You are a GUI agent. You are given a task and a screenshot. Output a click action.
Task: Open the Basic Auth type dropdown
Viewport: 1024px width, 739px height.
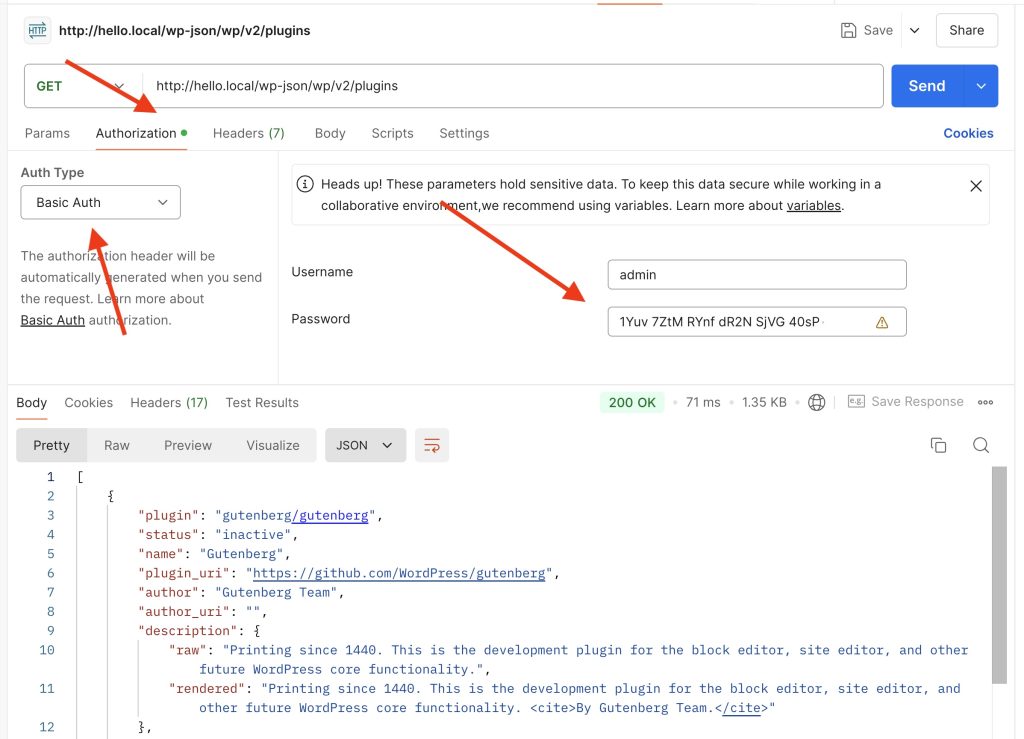pyautogui.click(x=101, y=202)
